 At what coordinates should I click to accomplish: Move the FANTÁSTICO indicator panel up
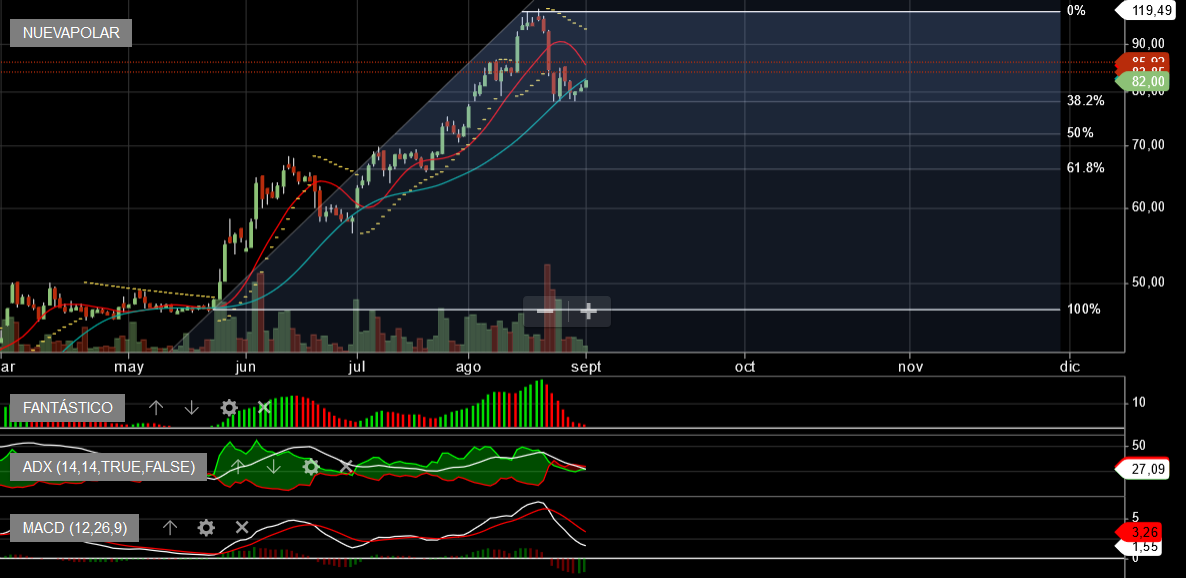156,407
